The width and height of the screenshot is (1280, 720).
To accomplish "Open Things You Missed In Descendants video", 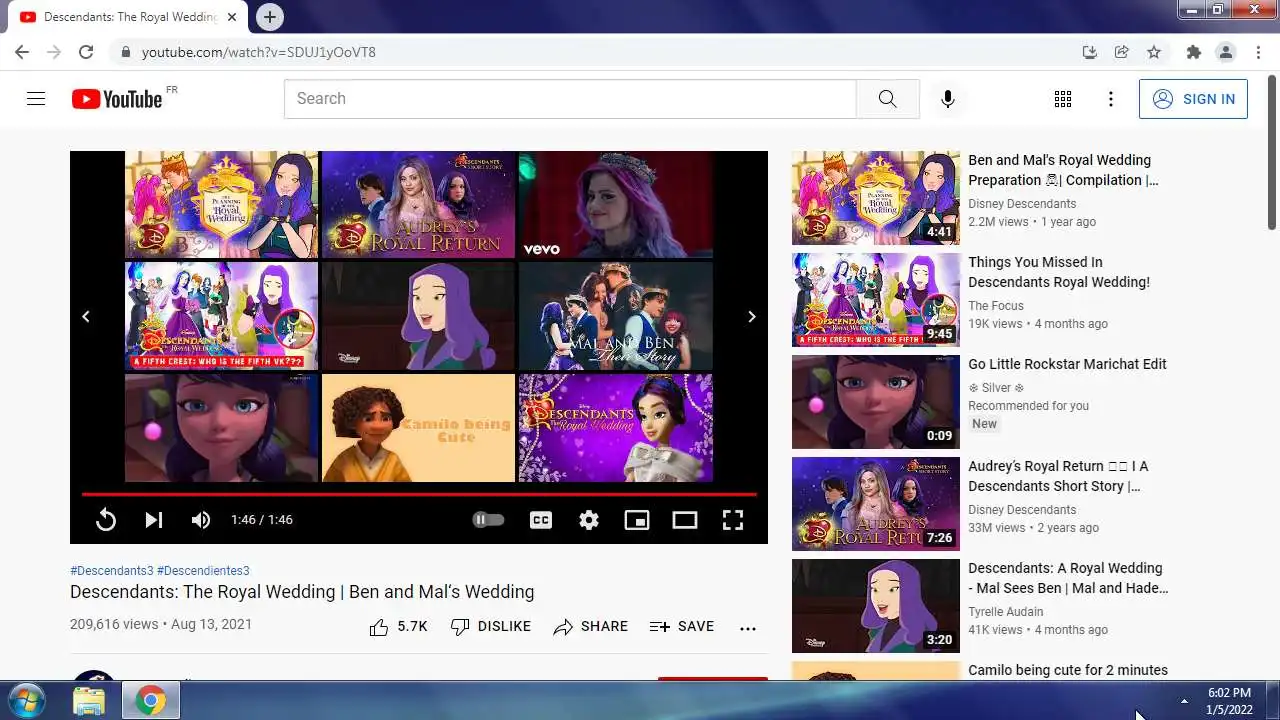I will [1059, 272].
